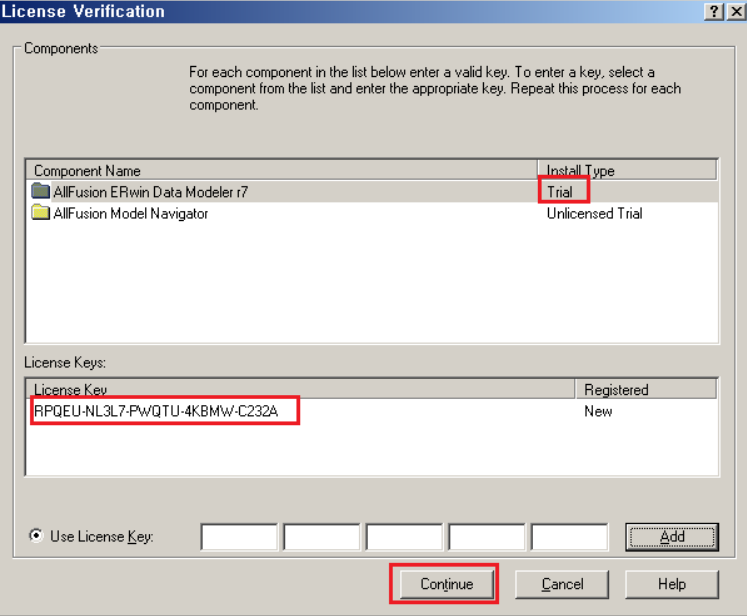Click the third license key input box
This screenshot has height=616, width=747.
pyautogui.click(x=404, y=537)
